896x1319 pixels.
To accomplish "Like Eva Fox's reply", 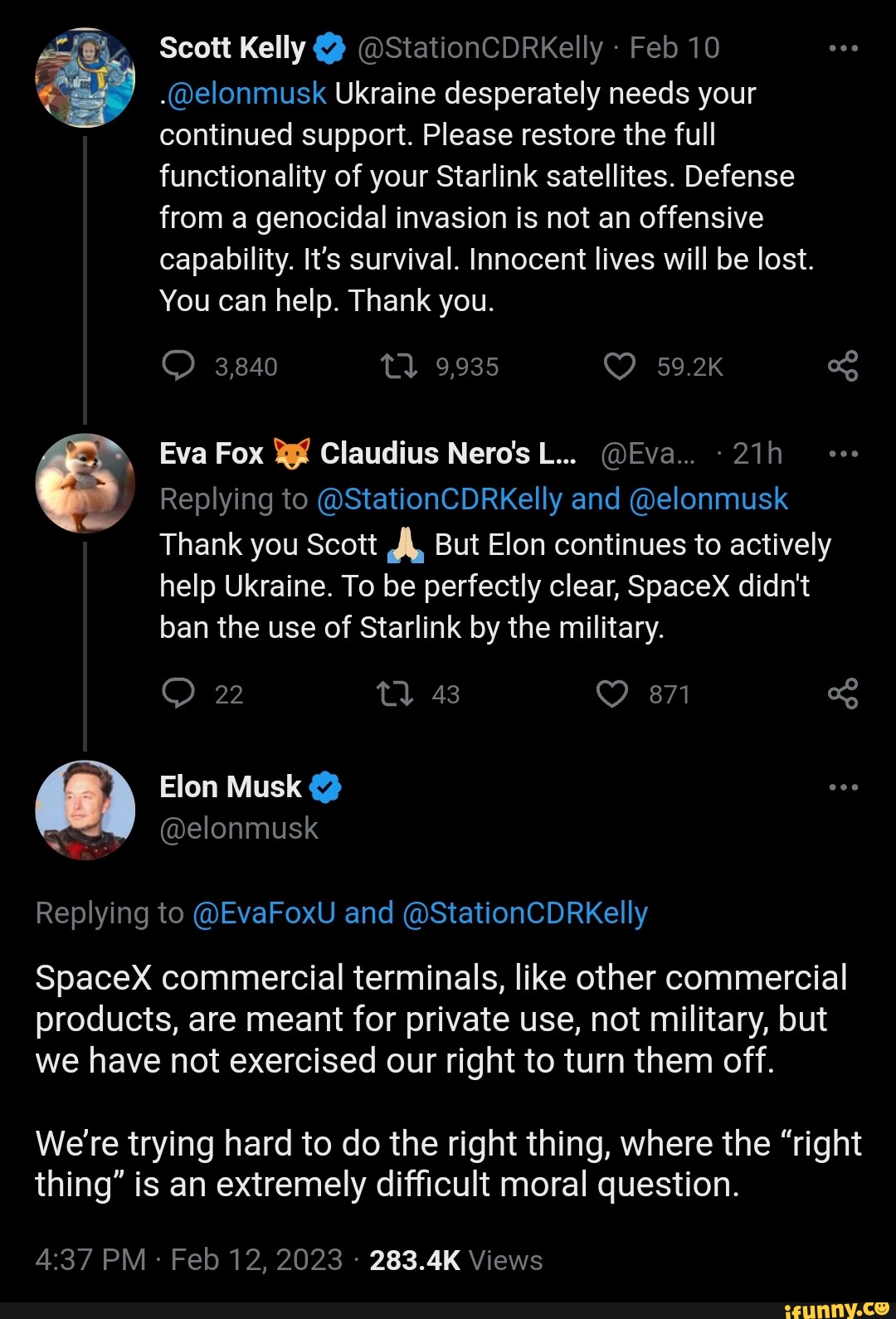I will click(x=612, y=694).
